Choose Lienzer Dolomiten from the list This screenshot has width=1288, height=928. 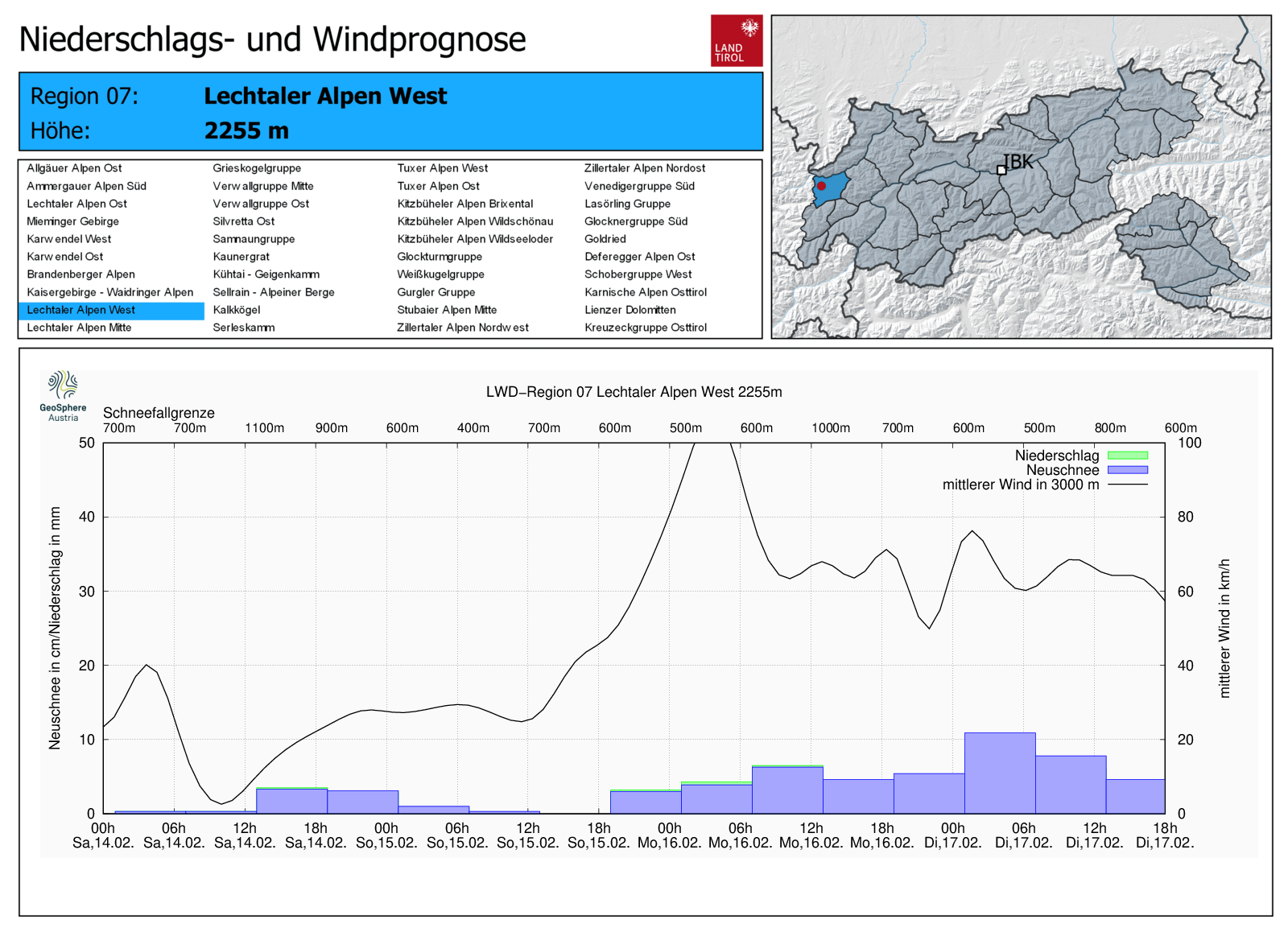(x=630, y=310)
